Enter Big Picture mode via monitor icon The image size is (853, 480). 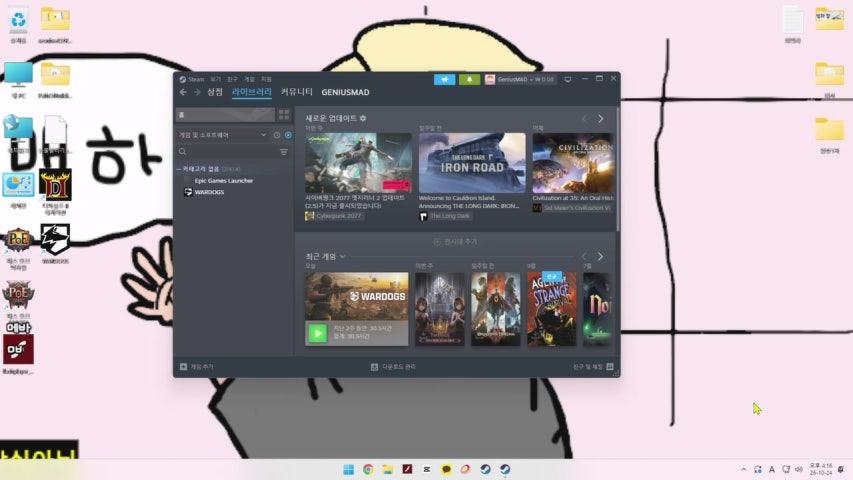(567, 79)
